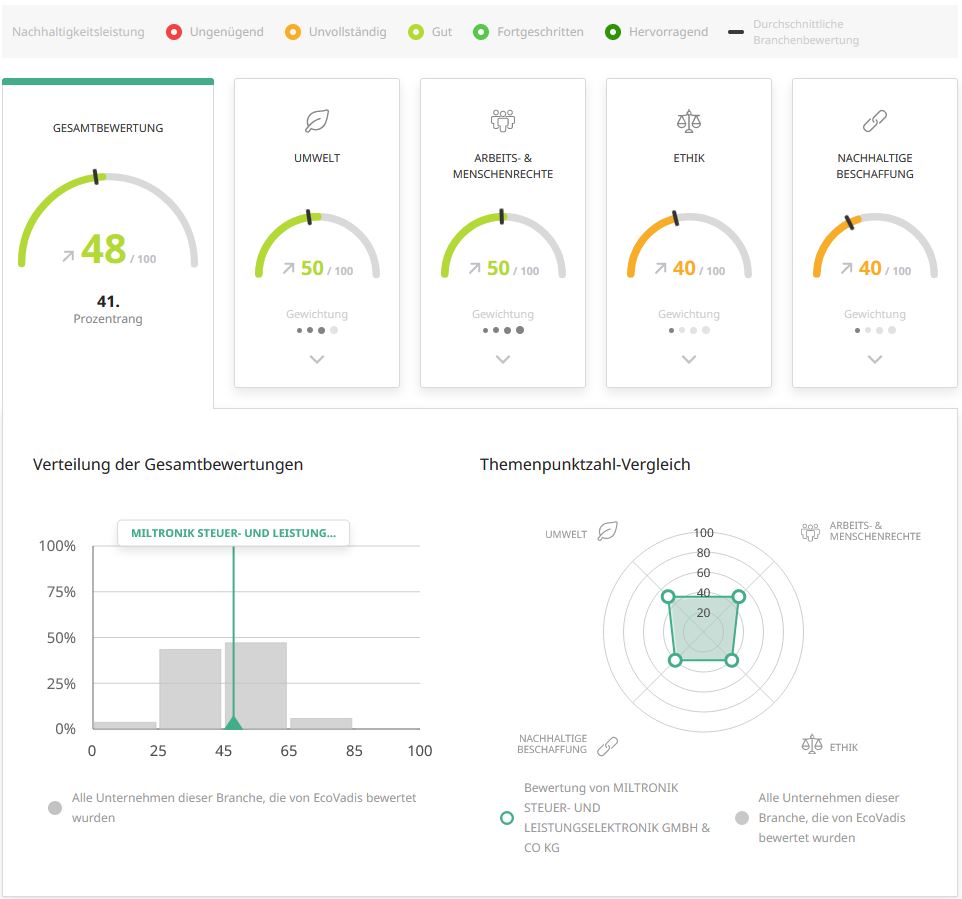Click the Arbeits- & Menschenrechte Gewichtung dots
Image resolution: width=962 pixels, height=899 pixels.
point(503,330)
